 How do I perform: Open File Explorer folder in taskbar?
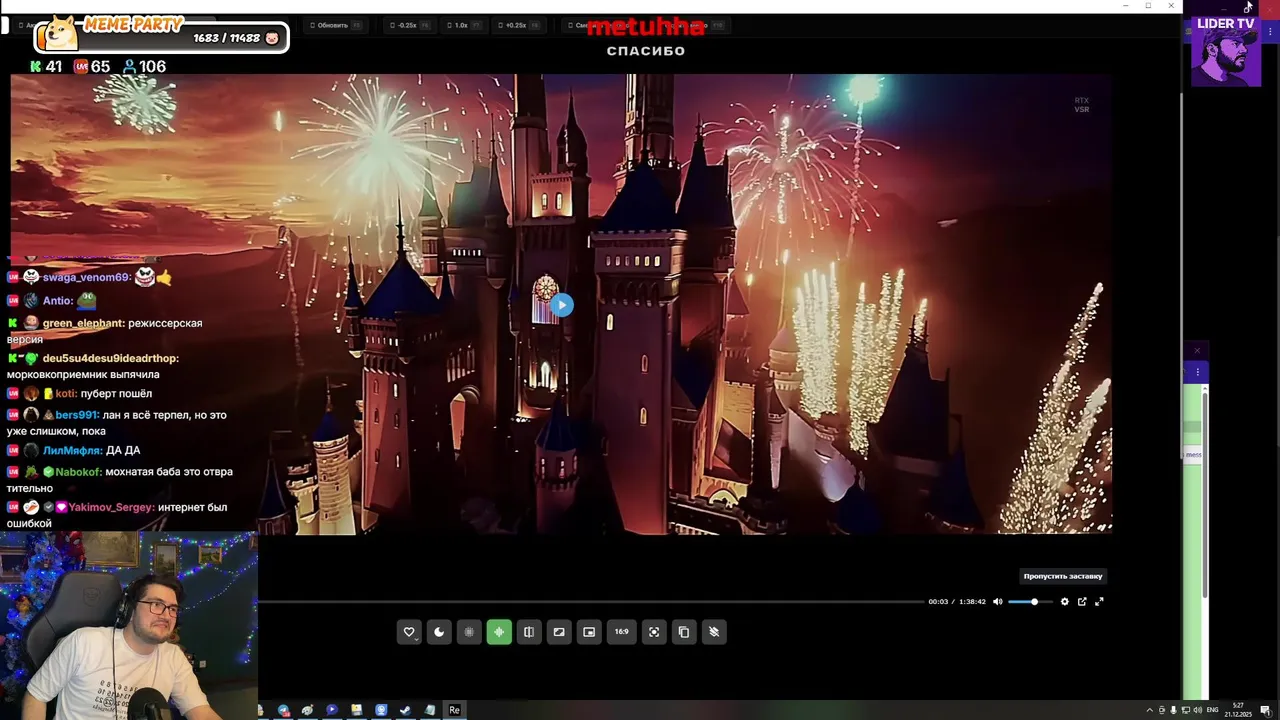(x=356, y=710)
